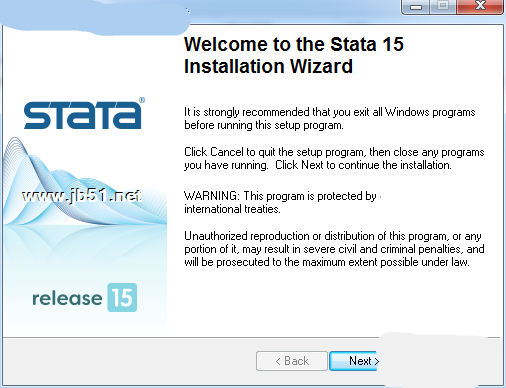506x388 pixels.
Task: Click the disabled Back button
Action: point(292,361)
